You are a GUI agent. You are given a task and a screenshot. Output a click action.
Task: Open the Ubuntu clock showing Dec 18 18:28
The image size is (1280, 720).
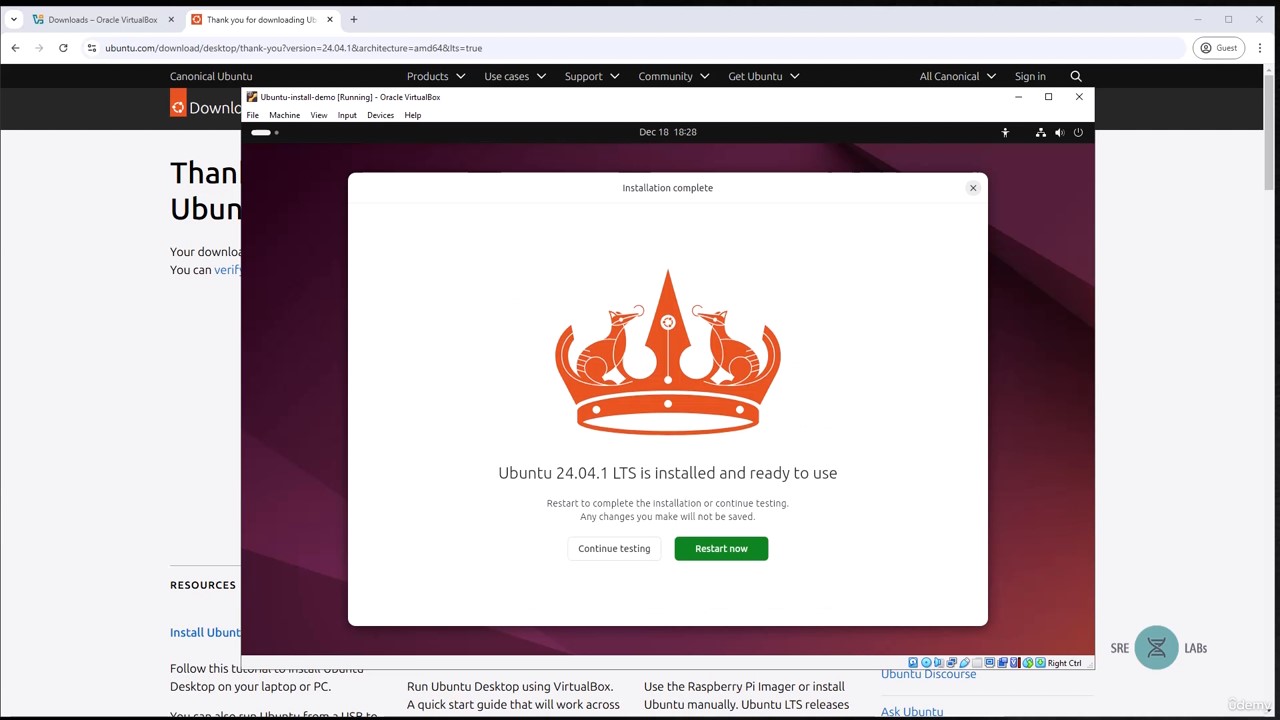click(668, 132)
